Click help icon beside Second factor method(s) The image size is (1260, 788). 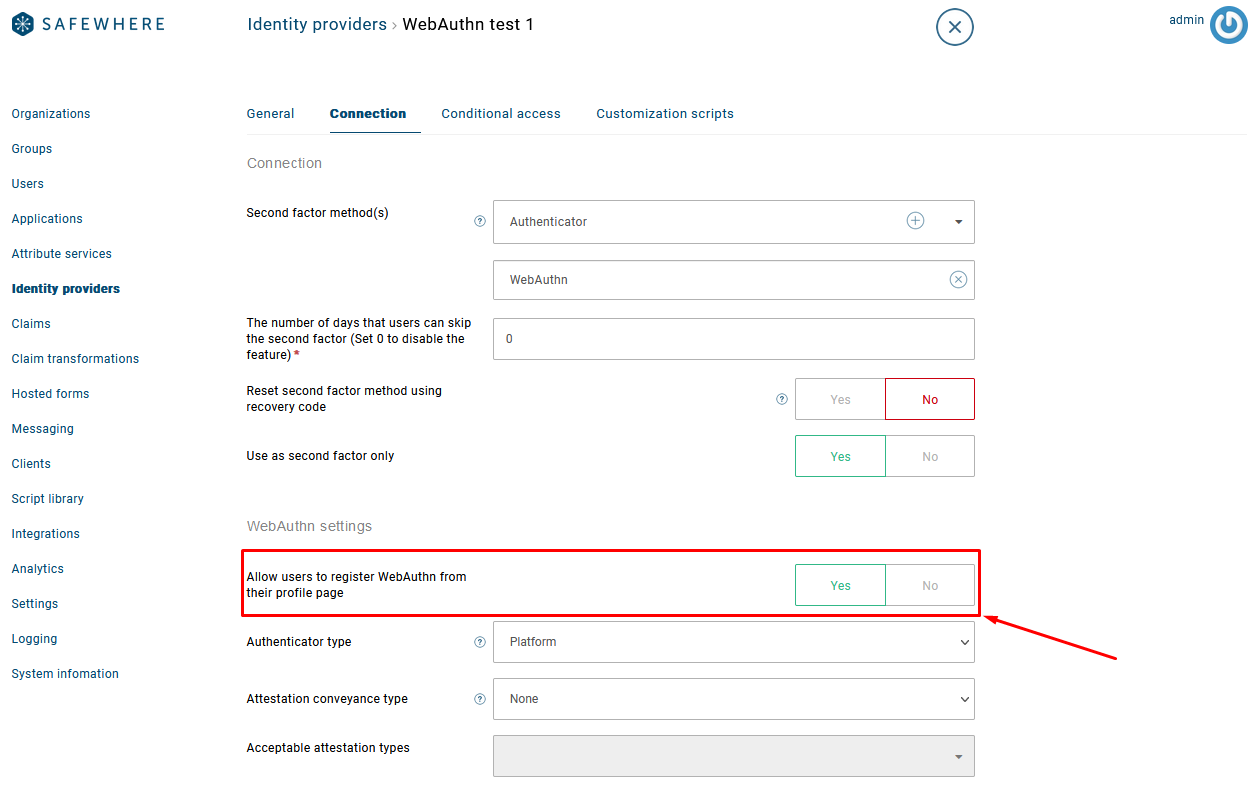coord(480,222)
